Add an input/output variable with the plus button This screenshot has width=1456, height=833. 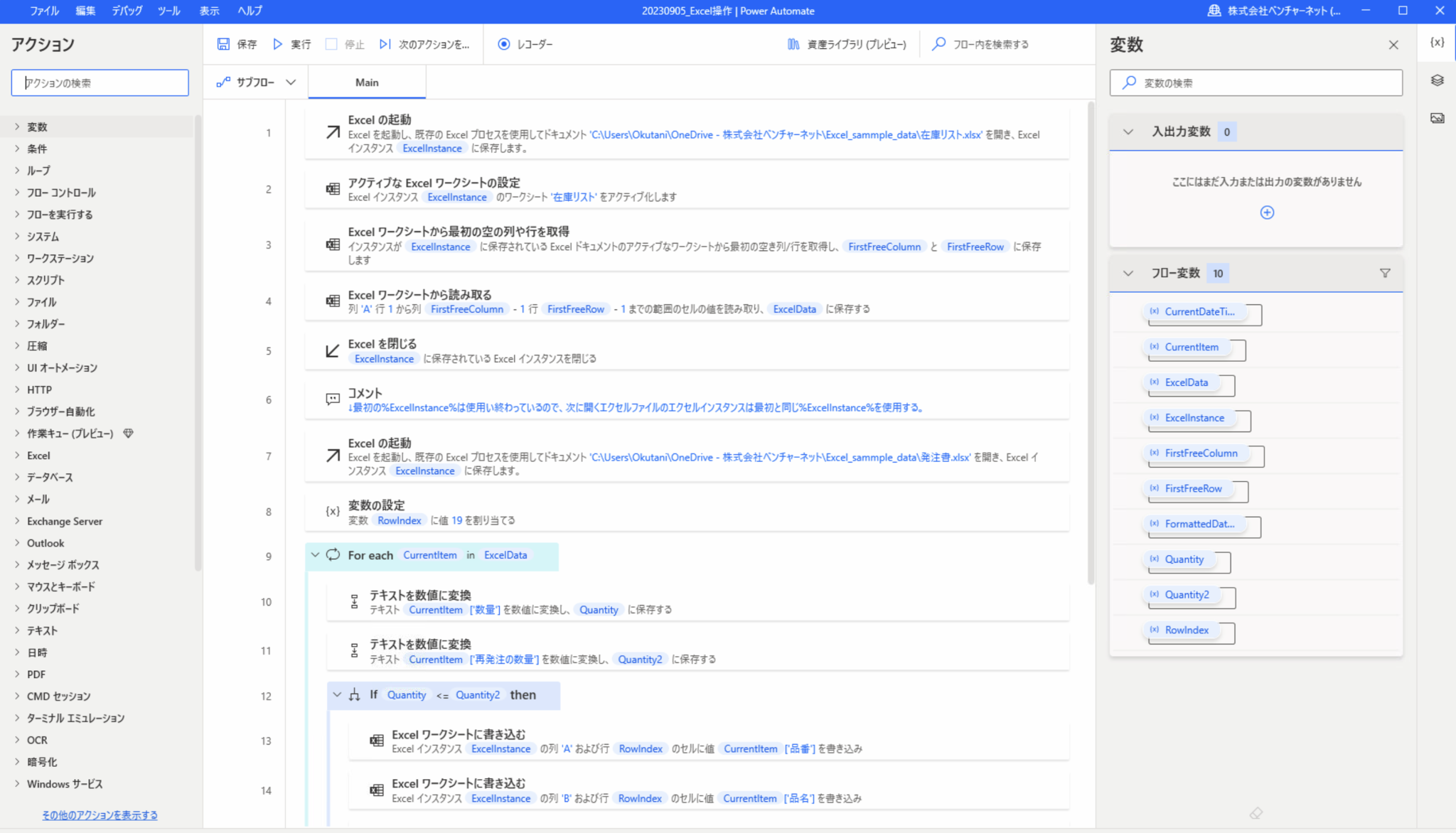(x=1267, y=212)
